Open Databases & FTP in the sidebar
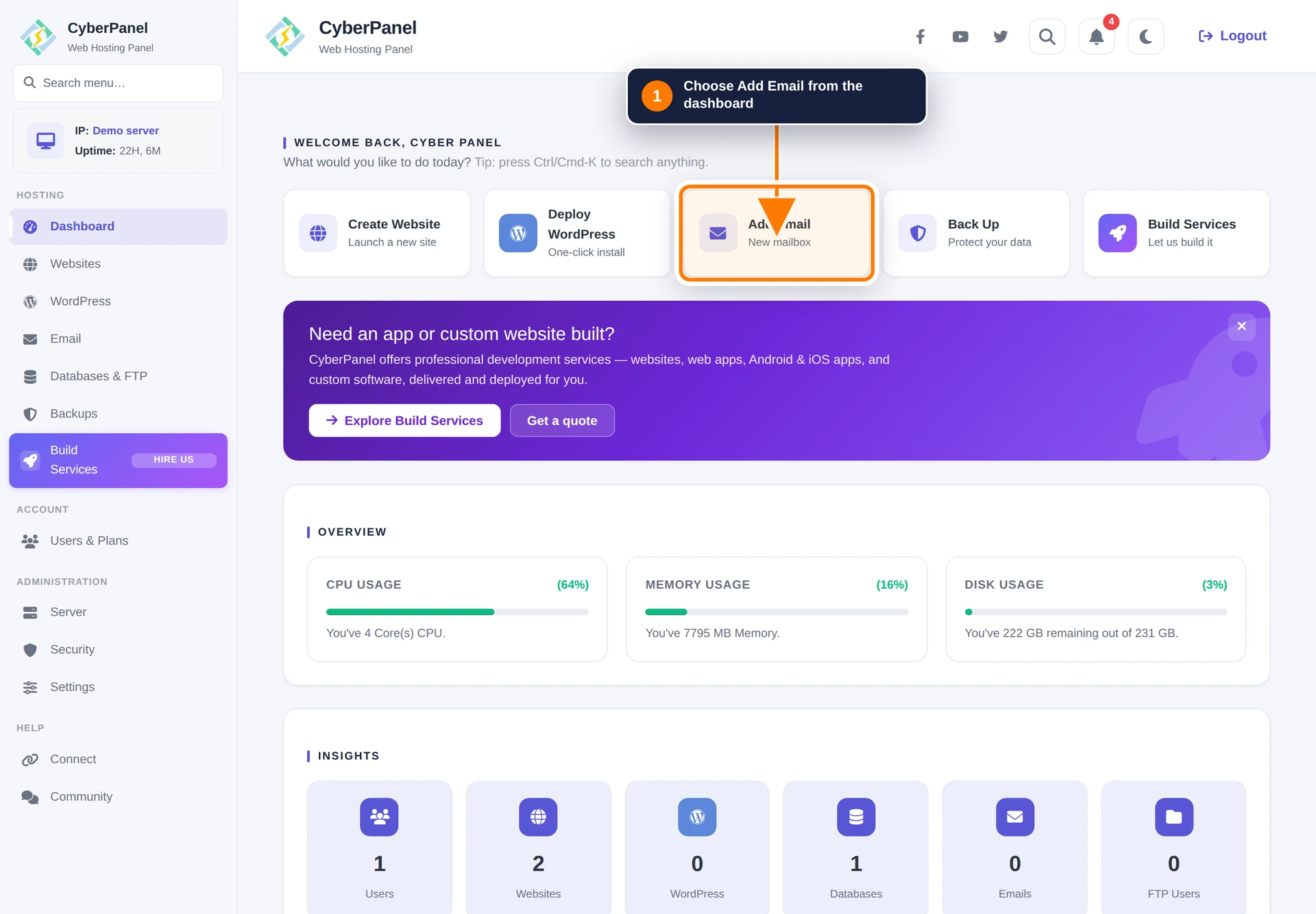Viewport: 1316px width, 914px height. pos(118,376)
